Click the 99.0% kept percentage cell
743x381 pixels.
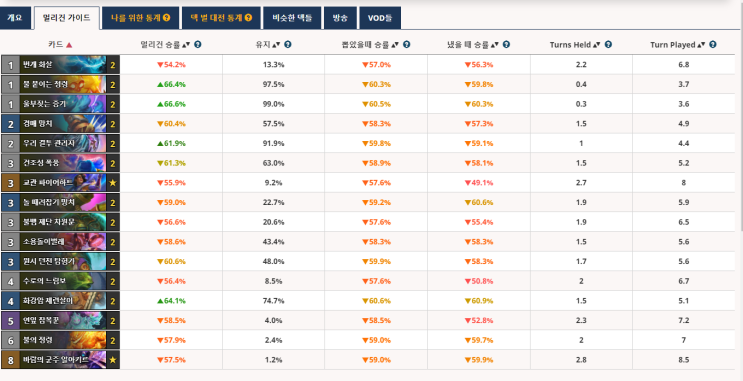coord(273,104)
